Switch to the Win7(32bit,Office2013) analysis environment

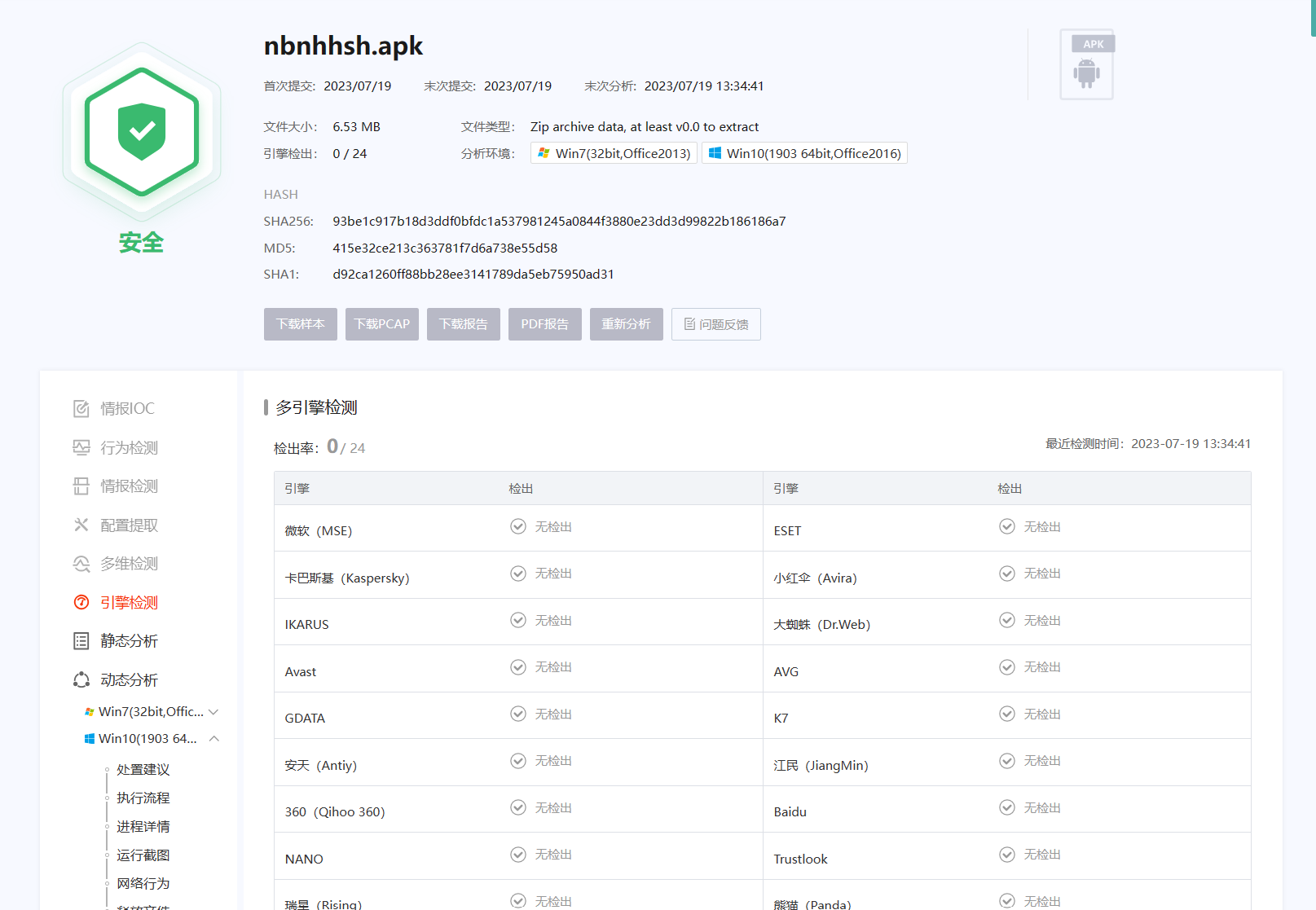614,152
